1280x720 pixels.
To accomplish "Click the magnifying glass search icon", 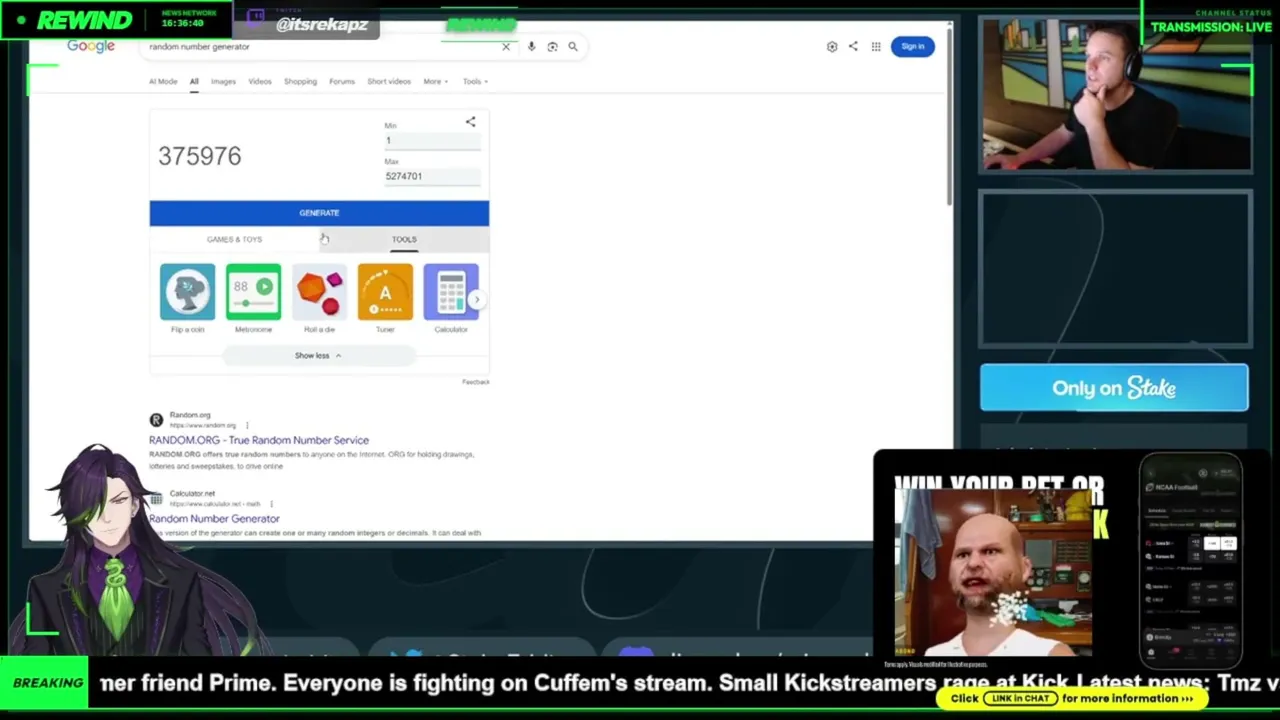I will click(x=573, y=46).
